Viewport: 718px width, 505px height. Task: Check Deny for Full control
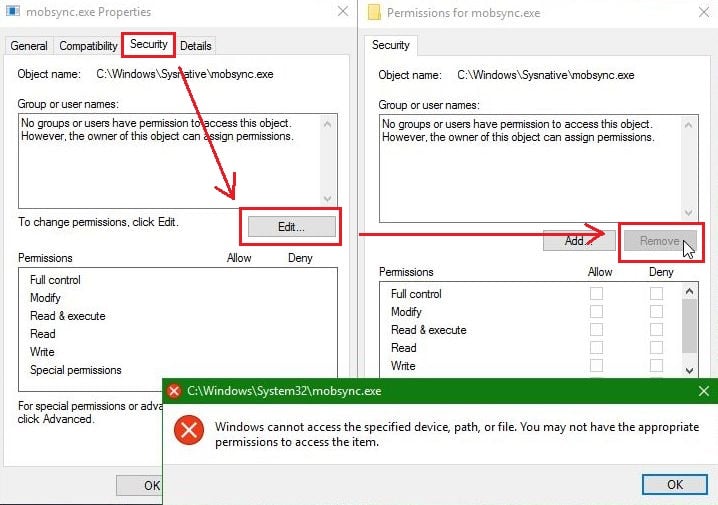coord(656,293)
